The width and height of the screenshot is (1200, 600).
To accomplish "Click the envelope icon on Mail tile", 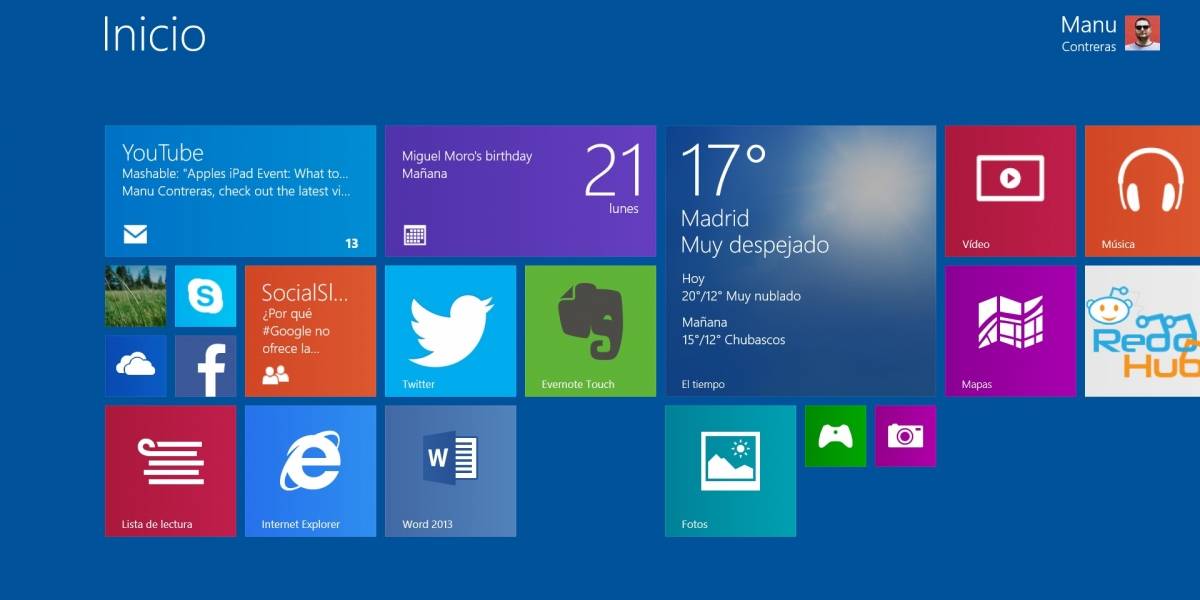I will (135, 235).
